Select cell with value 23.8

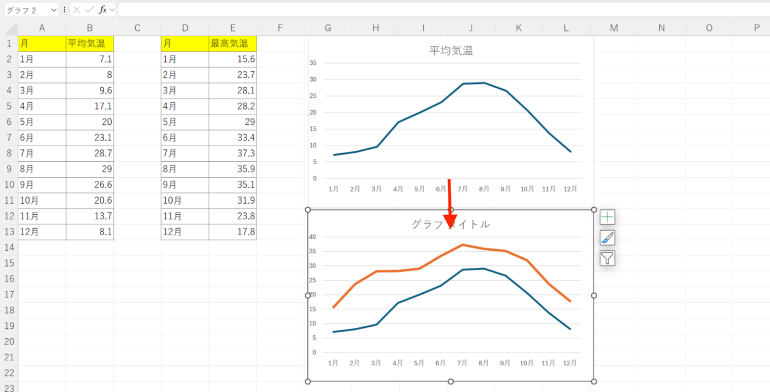click(232, 217)
